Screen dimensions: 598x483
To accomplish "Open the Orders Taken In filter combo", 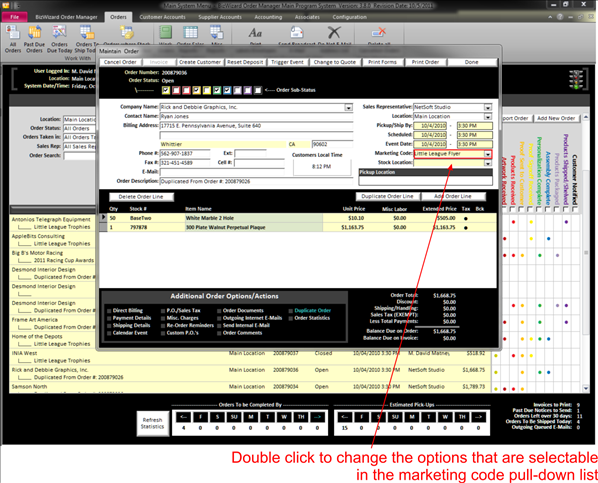I will 79,137.
